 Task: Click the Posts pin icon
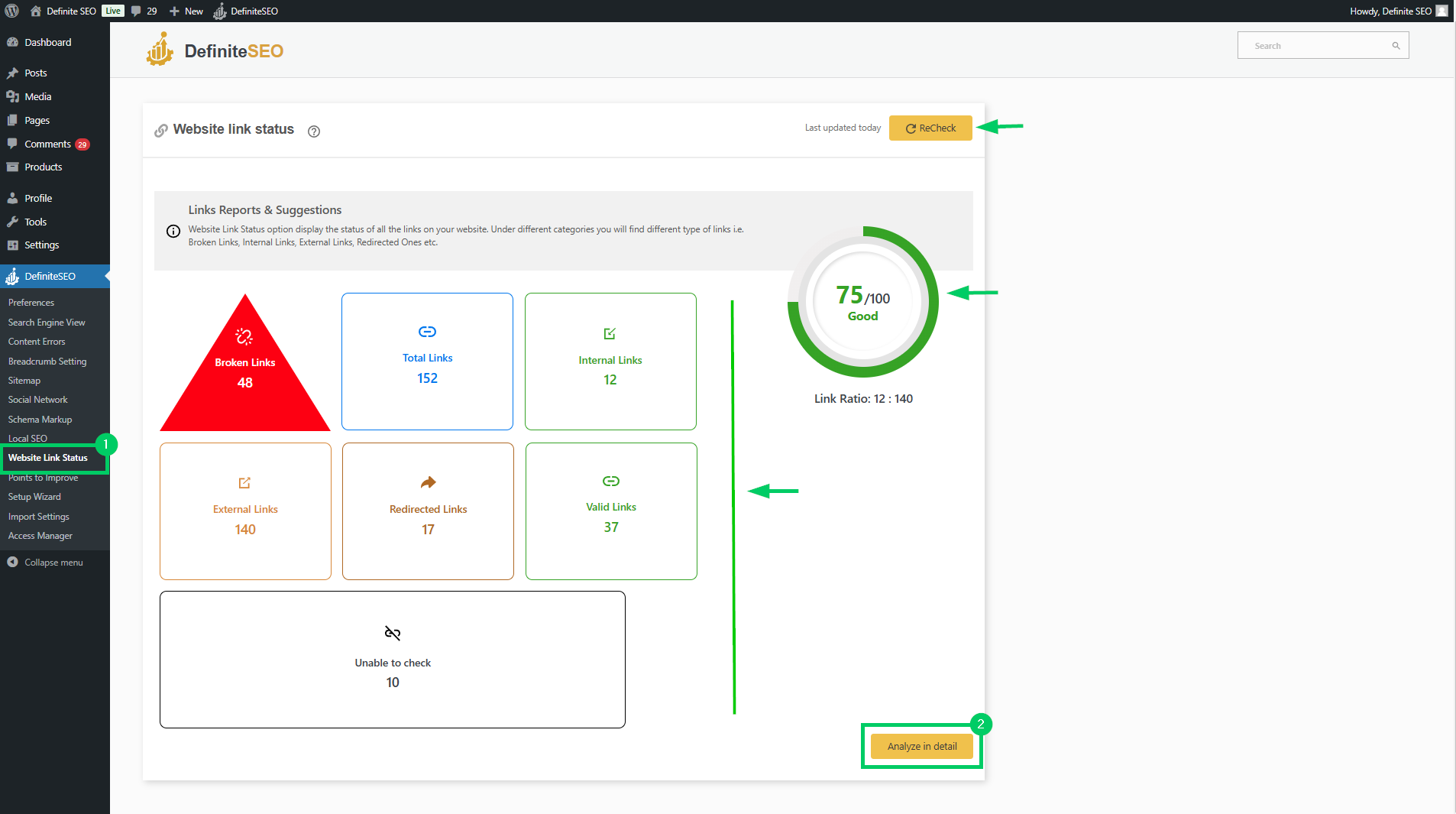12,73
